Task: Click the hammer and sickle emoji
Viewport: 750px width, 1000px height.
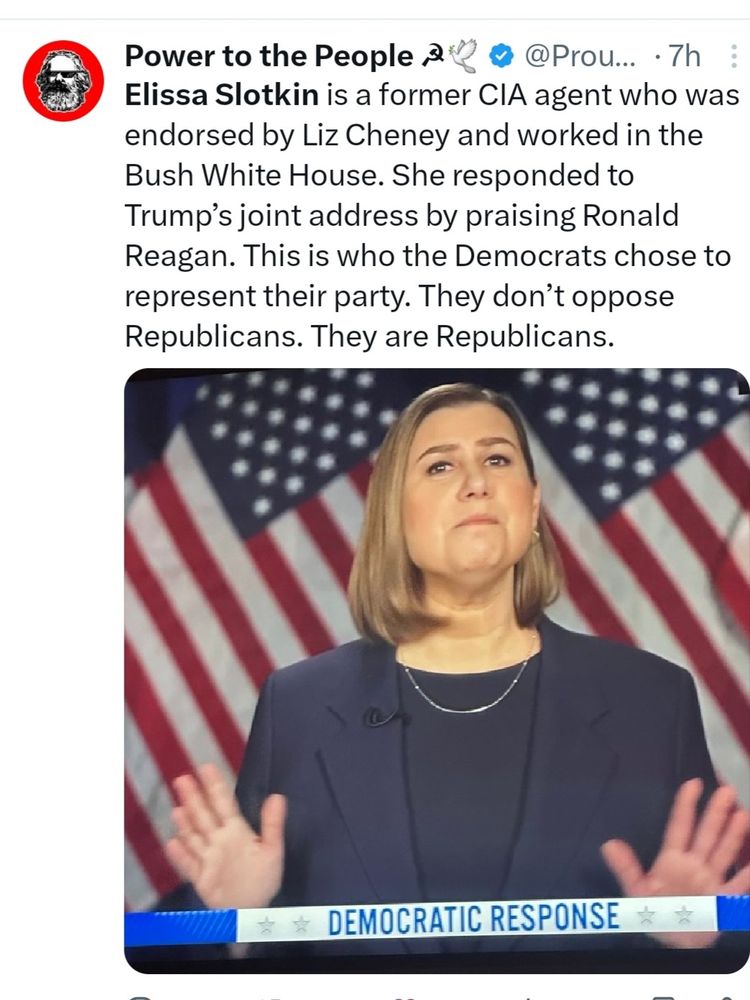Action: pyautogui.click(x=434, y=56)
